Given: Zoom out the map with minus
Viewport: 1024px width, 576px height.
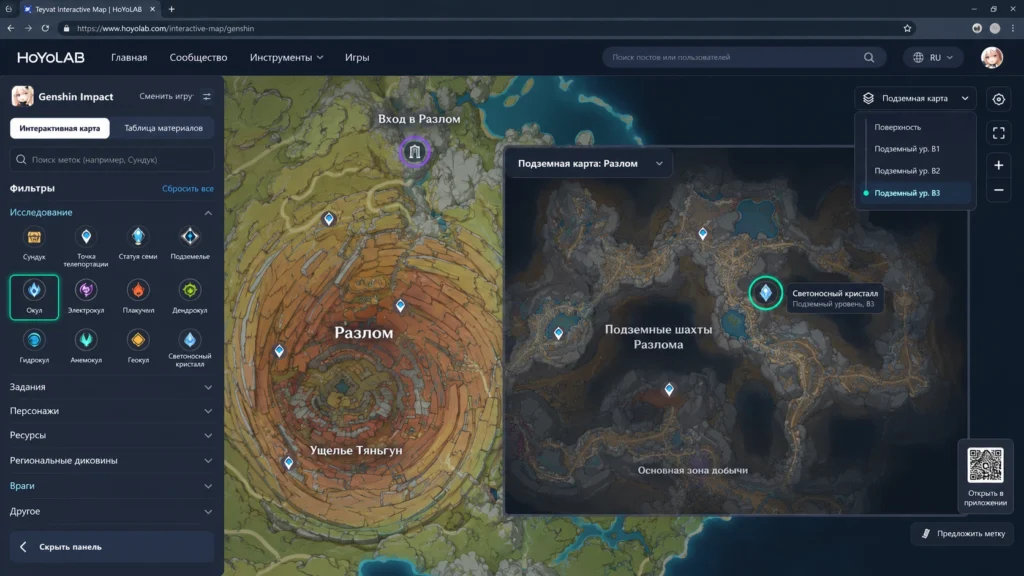Looking at the screenshot, I should (999, 190).
